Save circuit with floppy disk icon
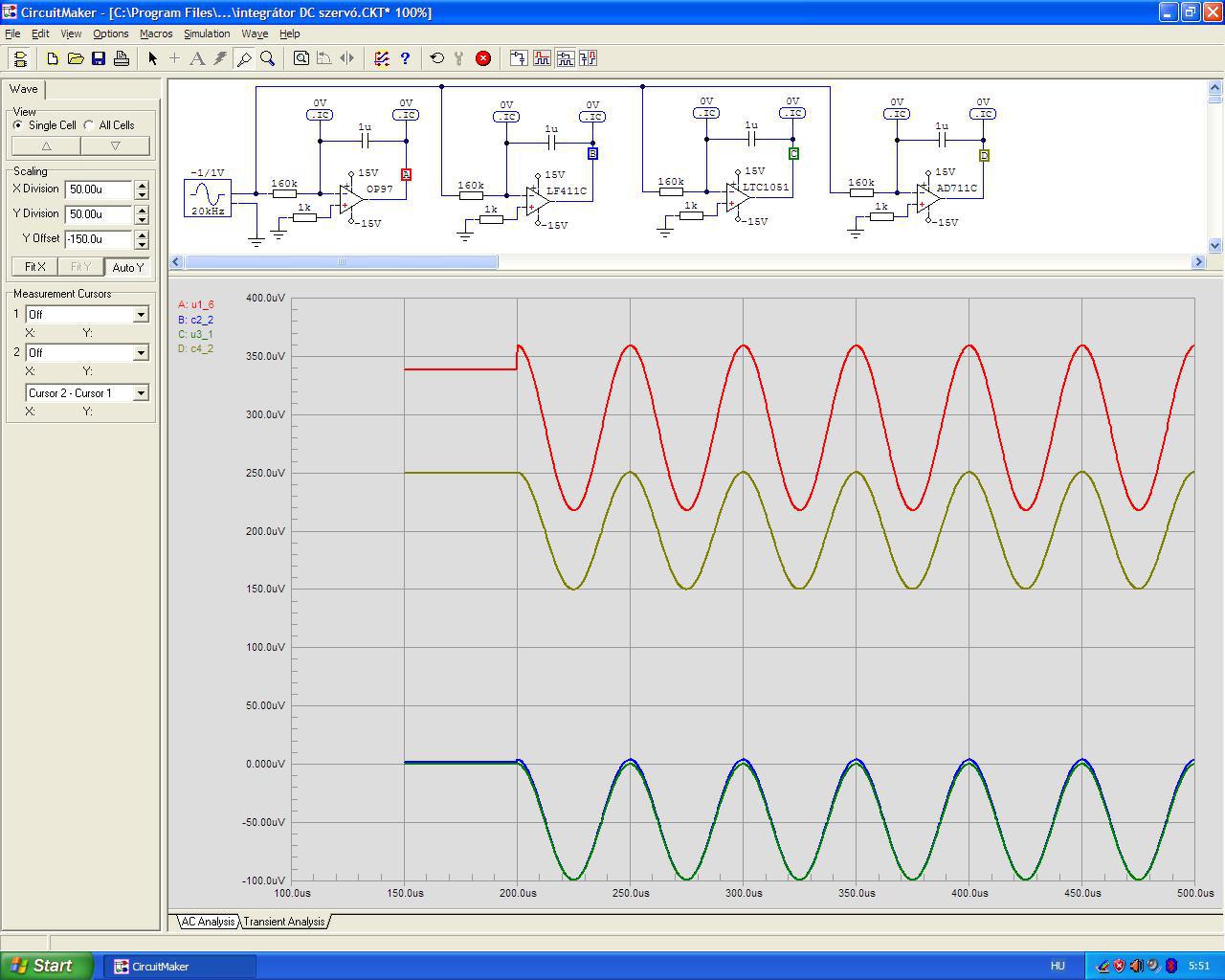This screenshot has height=980, width=1225. 99,58
